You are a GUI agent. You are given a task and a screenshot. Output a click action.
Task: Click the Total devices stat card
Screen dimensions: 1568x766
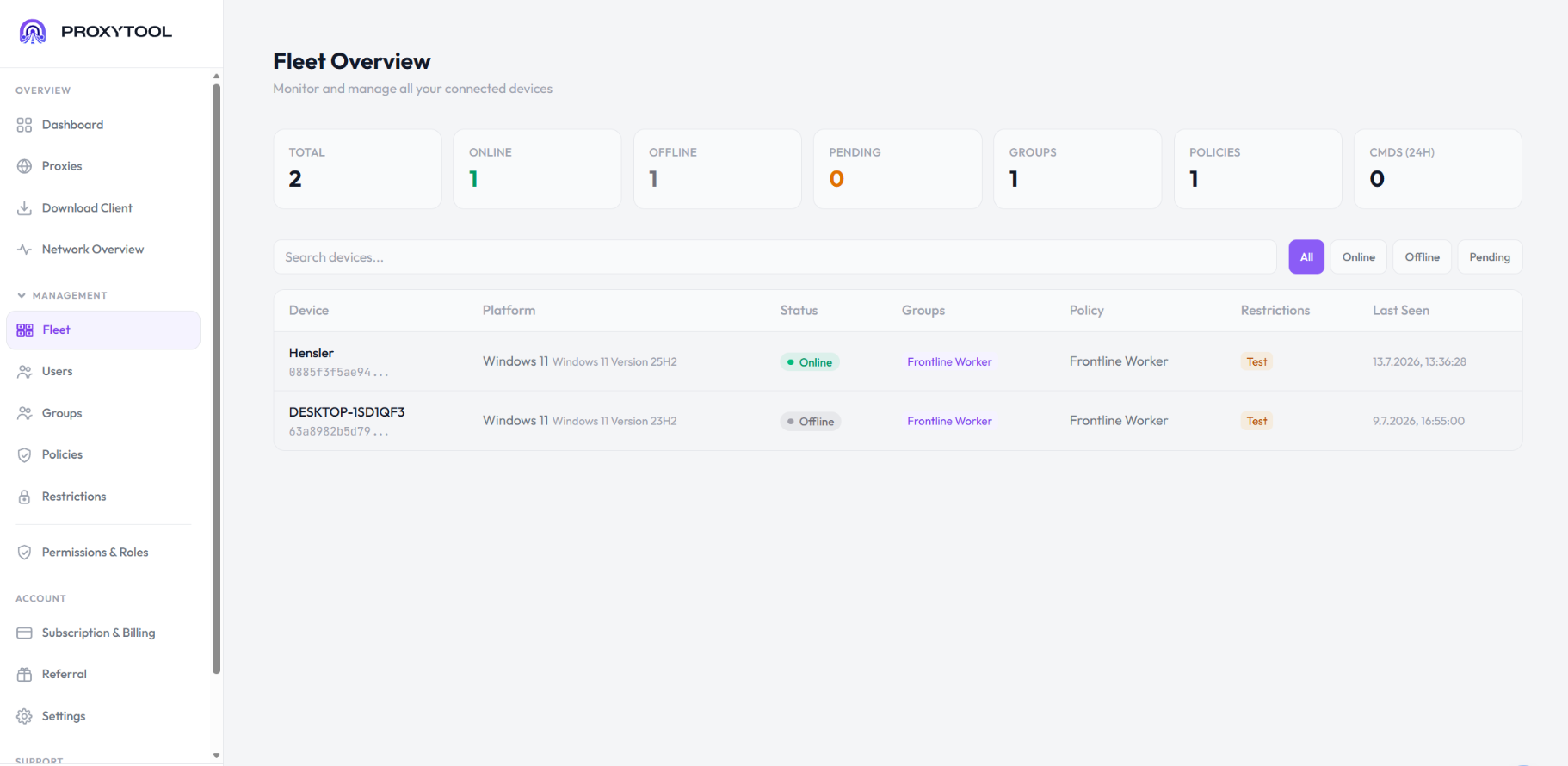(357, 169)
